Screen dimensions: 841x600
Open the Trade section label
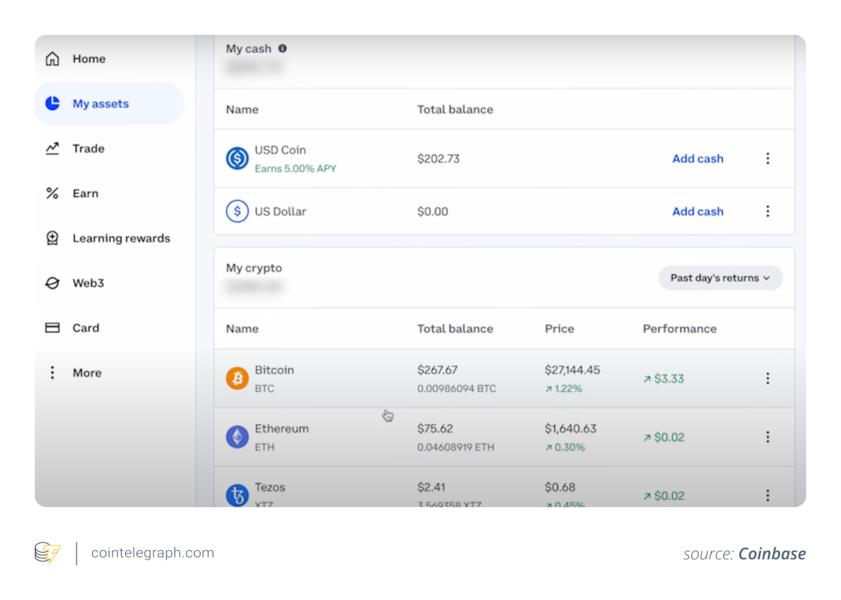click(x=88, y=149)
